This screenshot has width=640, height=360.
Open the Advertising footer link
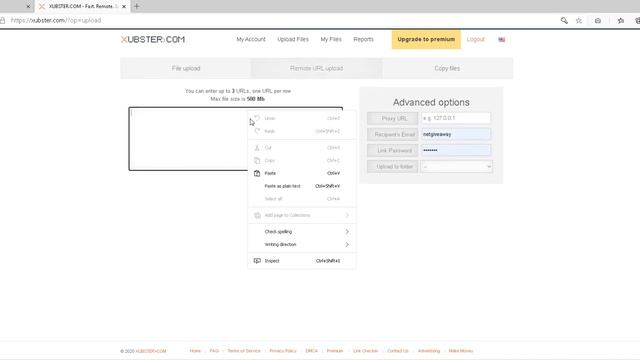[429, 351]
